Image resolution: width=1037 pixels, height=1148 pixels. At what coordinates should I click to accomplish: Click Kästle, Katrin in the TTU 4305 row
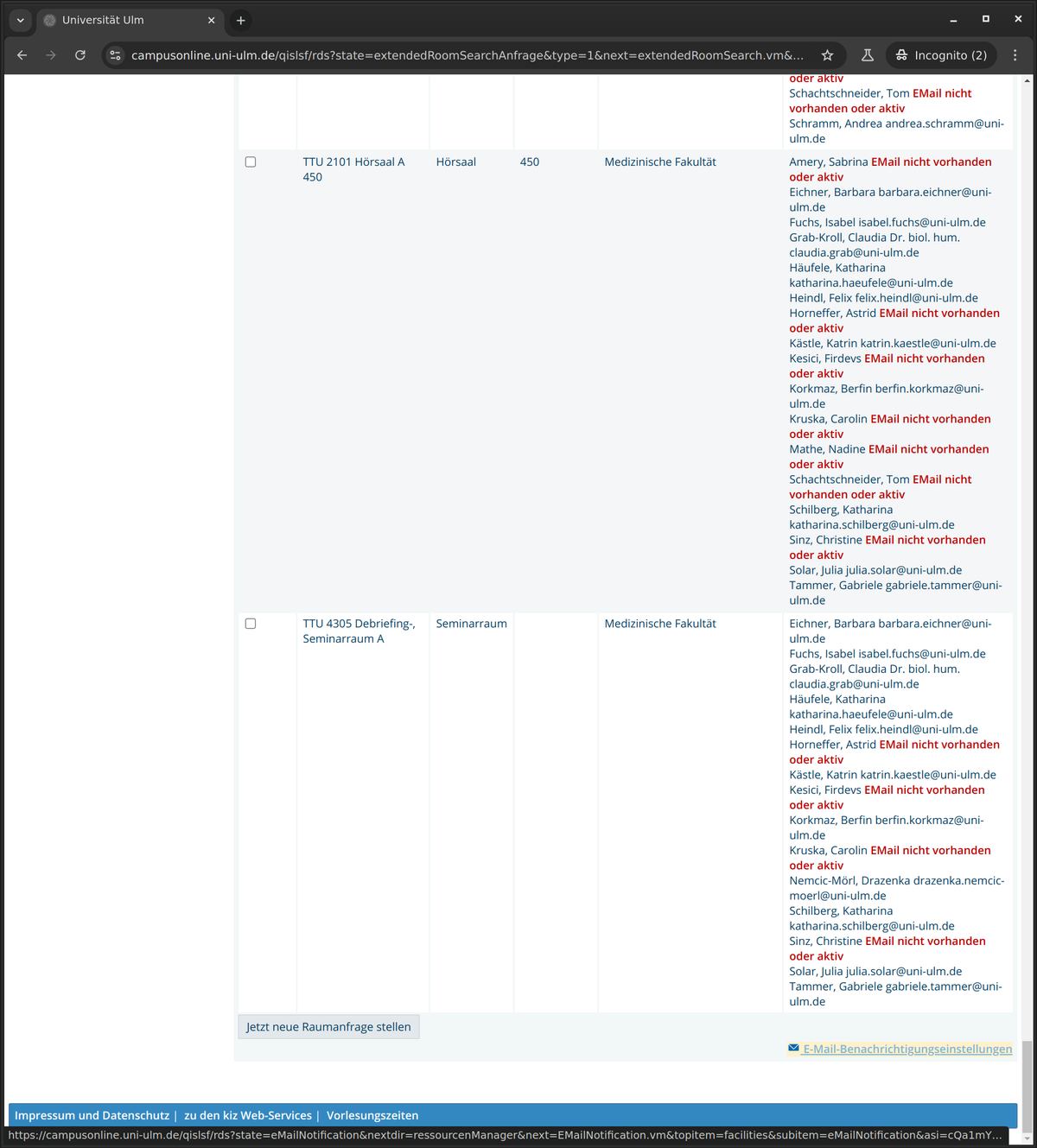pyautogui.click(x=824, y=776)
